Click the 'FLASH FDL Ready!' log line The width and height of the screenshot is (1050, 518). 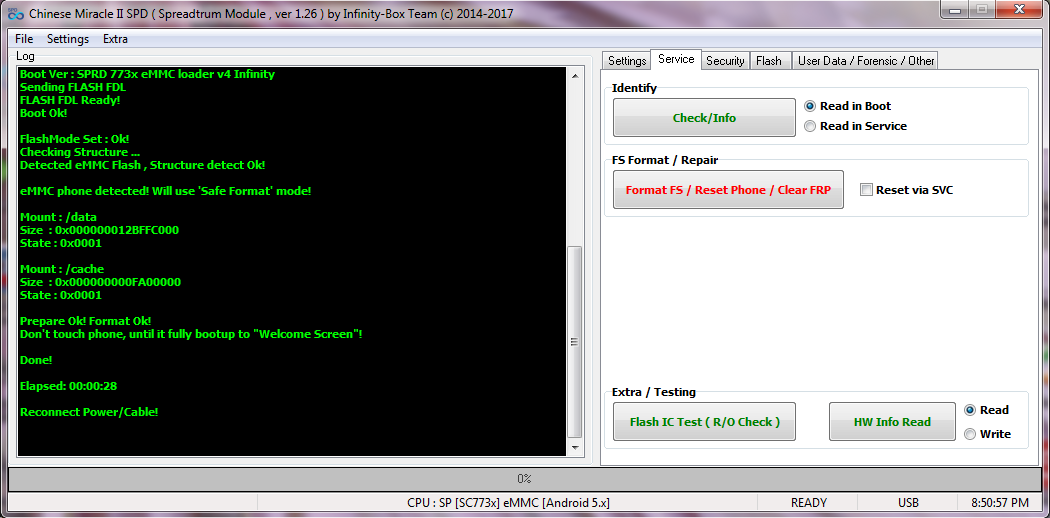tap(70, 100)
